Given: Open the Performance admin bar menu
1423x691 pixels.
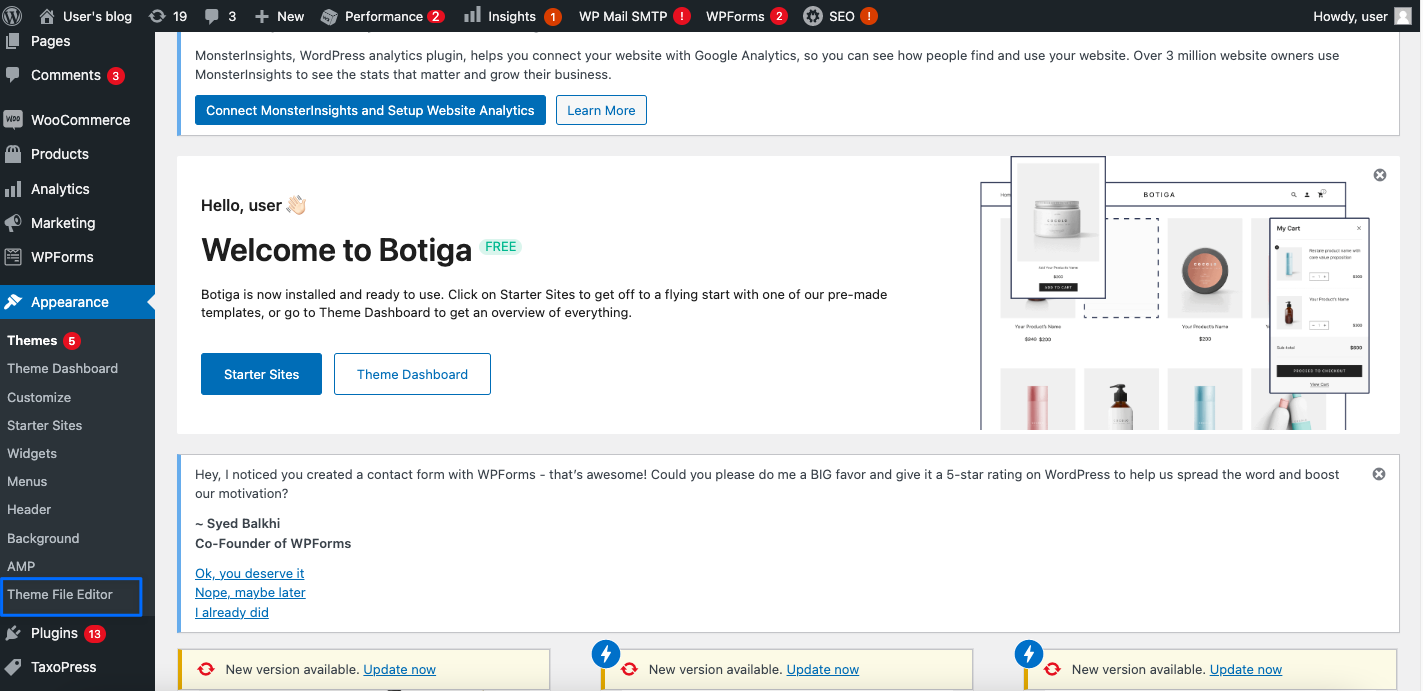Looking at the screenshot, I should 384,16.
